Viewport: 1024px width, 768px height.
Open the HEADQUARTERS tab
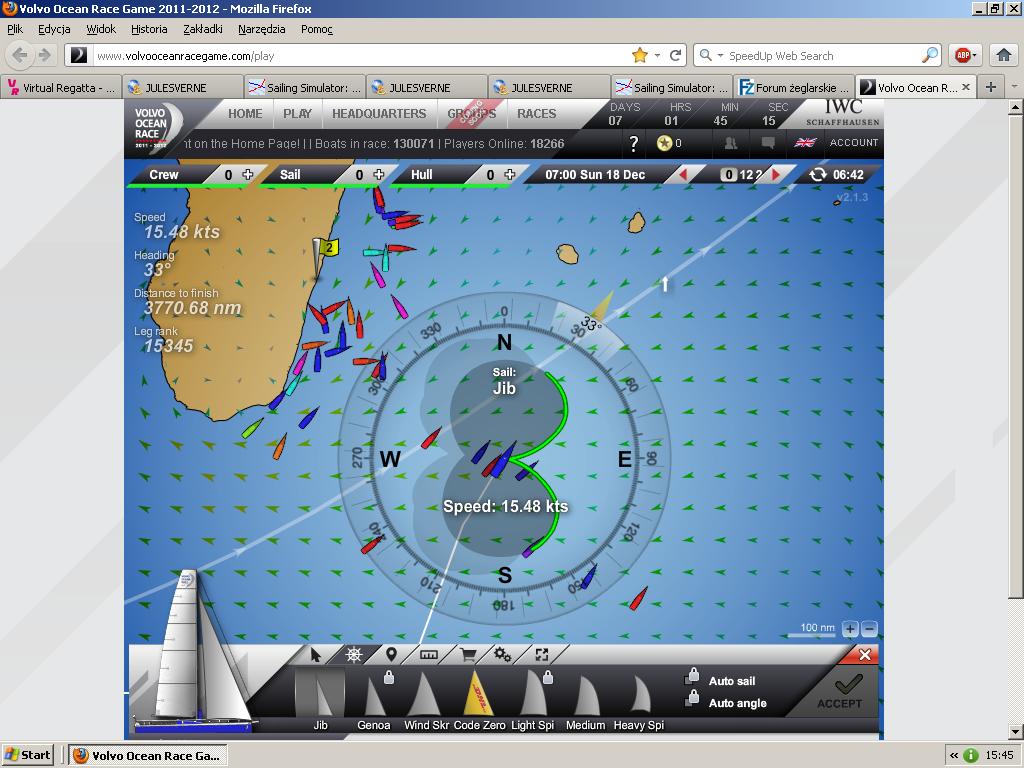click(379, 114)
